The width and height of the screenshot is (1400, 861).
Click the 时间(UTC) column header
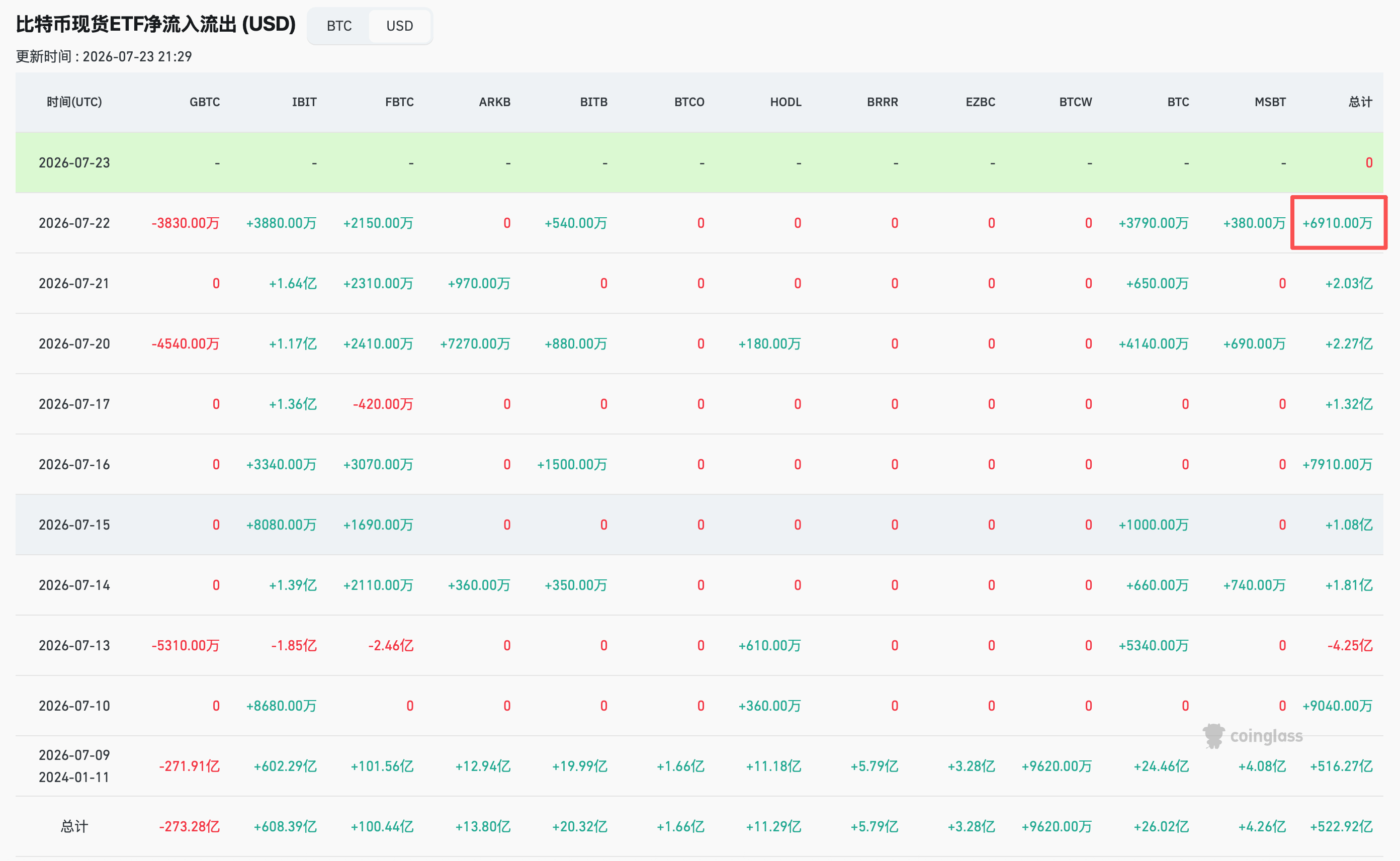(74, 102)
